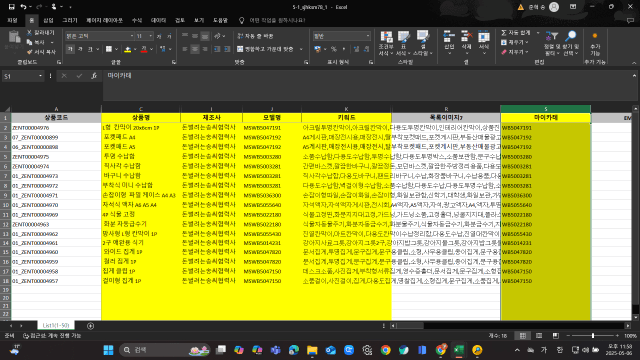Click the text orientation icon
This screenshot has width=640, height=360.
(218, 36)
